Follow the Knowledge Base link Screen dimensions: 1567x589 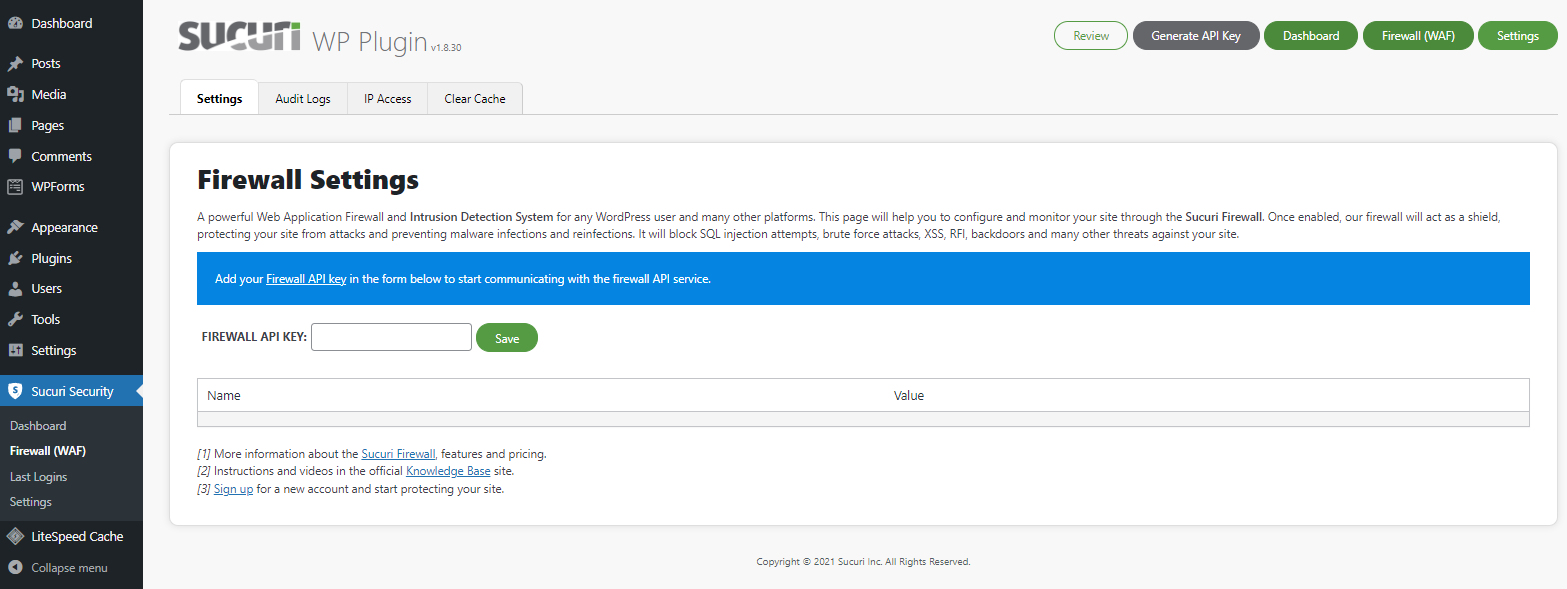pyautogui.click(x=448, y=471)
